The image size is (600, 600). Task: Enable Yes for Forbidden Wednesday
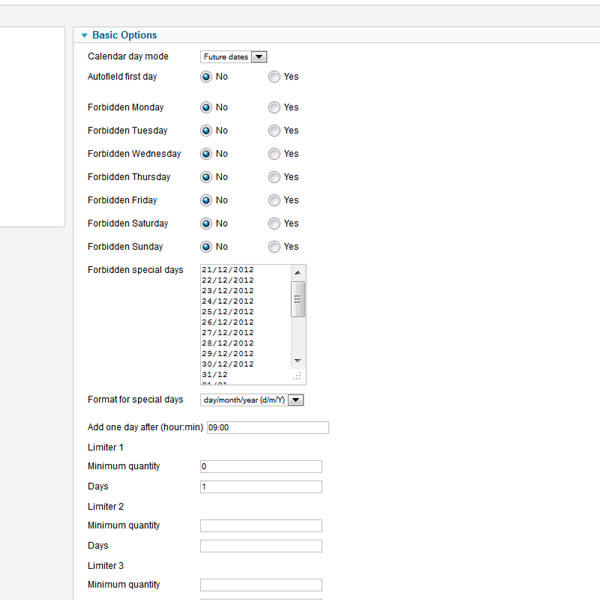tap(274, 154)
